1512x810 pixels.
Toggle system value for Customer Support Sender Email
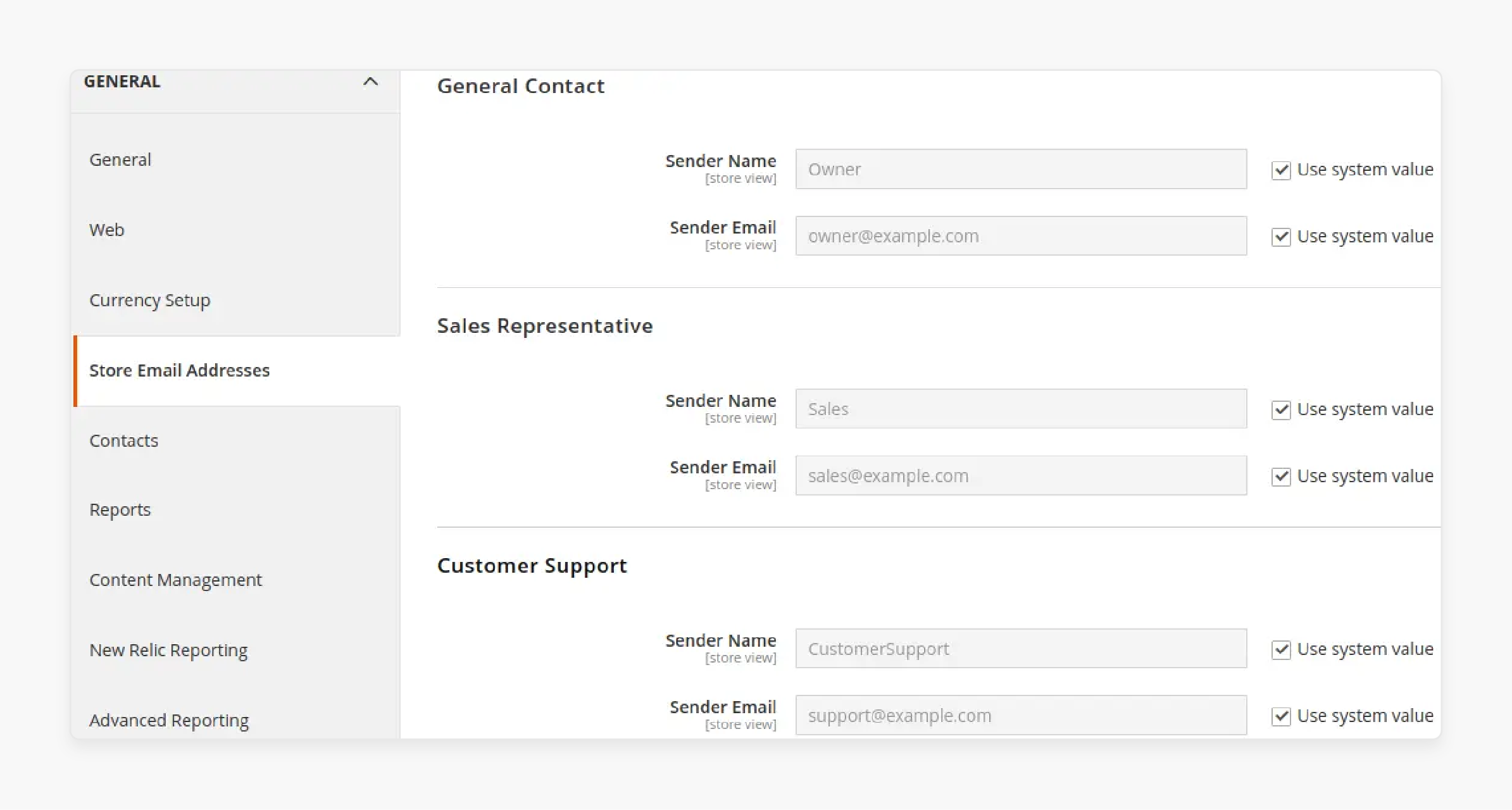click(1281, 716)
